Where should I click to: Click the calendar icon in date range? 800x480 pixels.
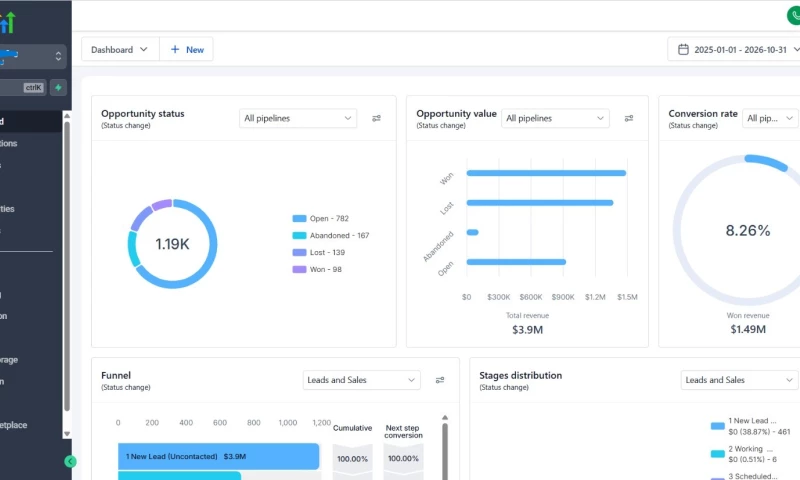[x=683, y=49]
